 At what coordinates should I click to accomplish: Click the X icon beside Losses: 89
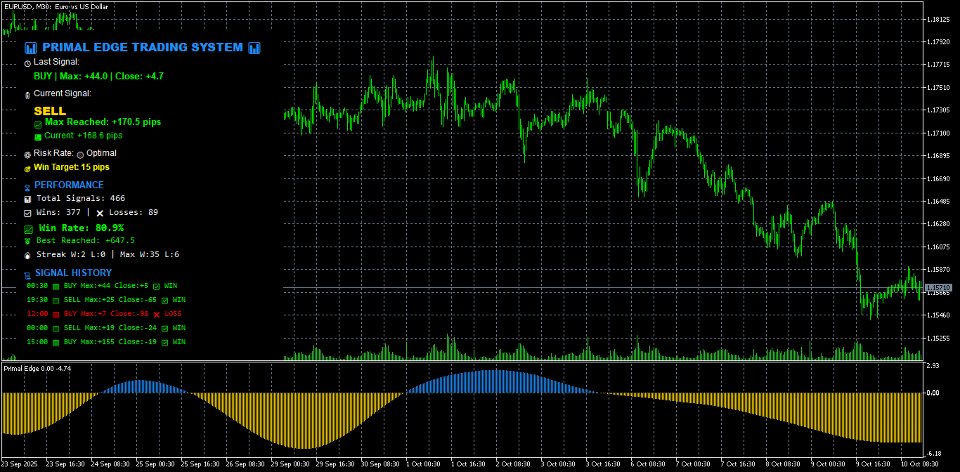(x=100, y=214)
